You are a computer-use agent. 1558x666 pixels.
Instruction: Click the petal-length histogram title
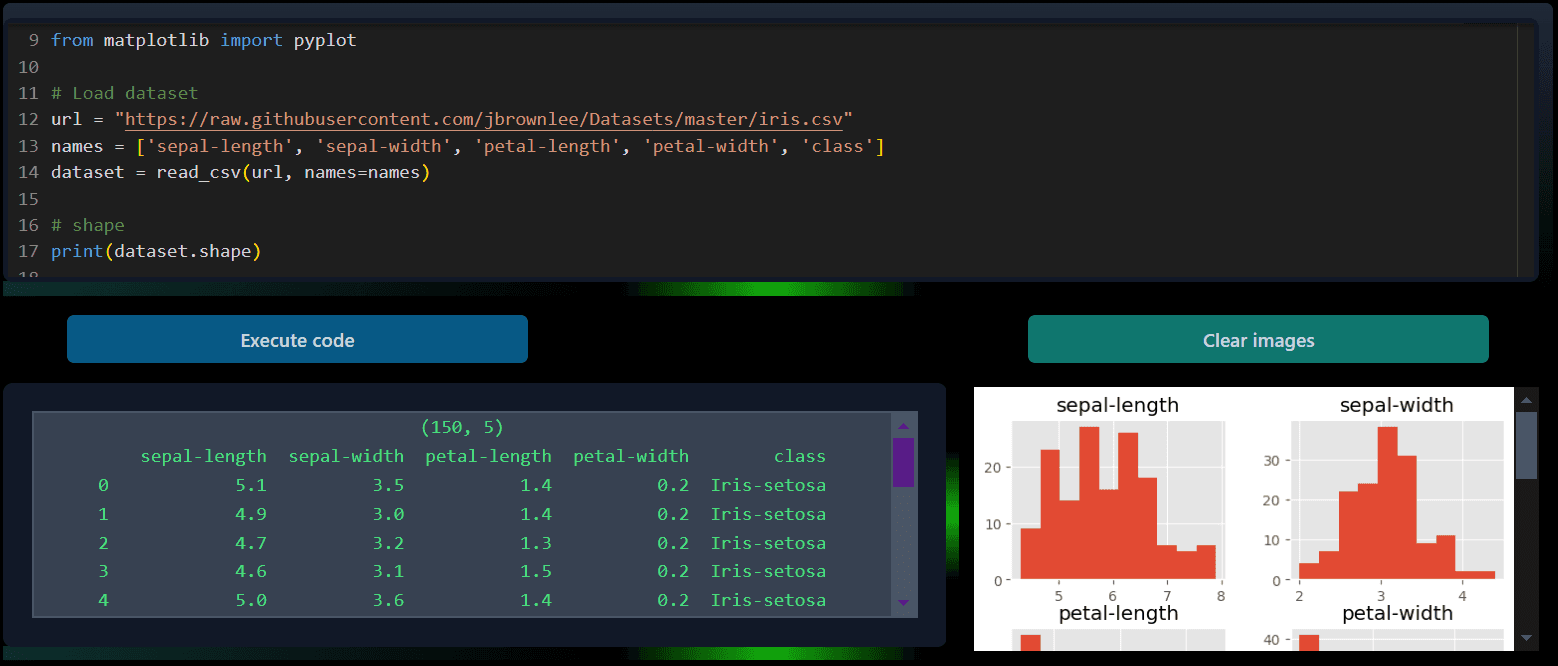tap(1118, 613)
